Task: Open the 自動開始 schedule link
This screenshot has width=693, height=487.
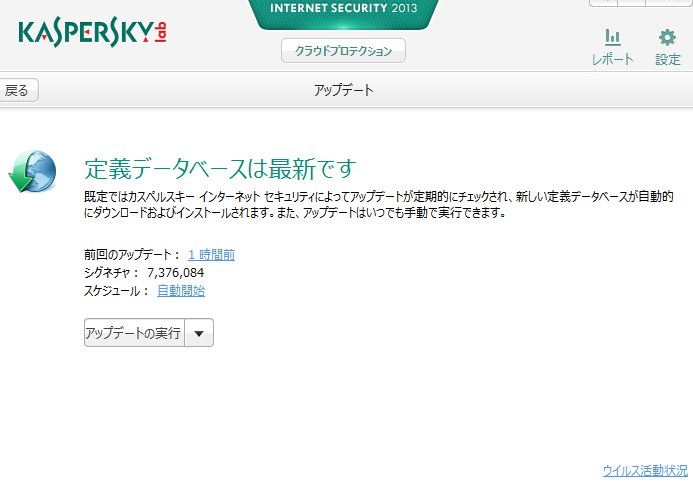Action: coord(181,291)
